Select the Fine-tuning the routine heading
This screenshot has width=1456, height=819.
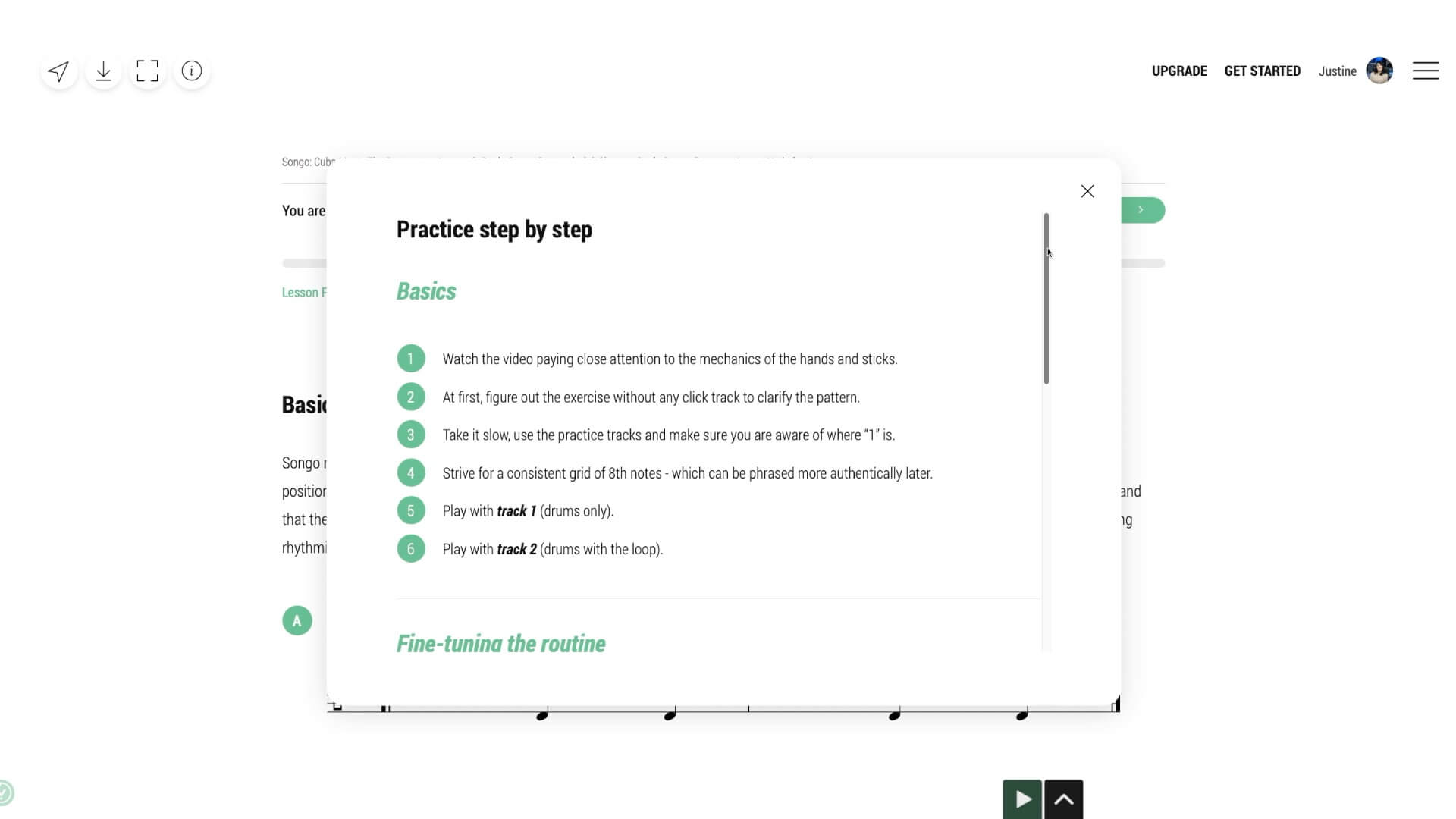coord(500,644)
